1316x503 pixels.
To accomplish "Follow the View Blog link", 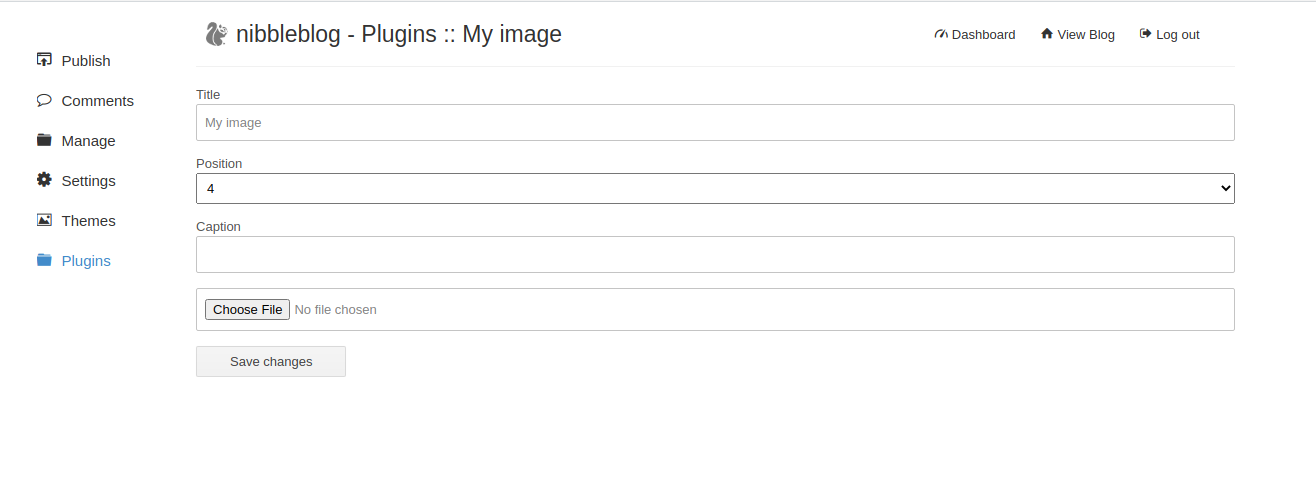I will point(1078,34).
